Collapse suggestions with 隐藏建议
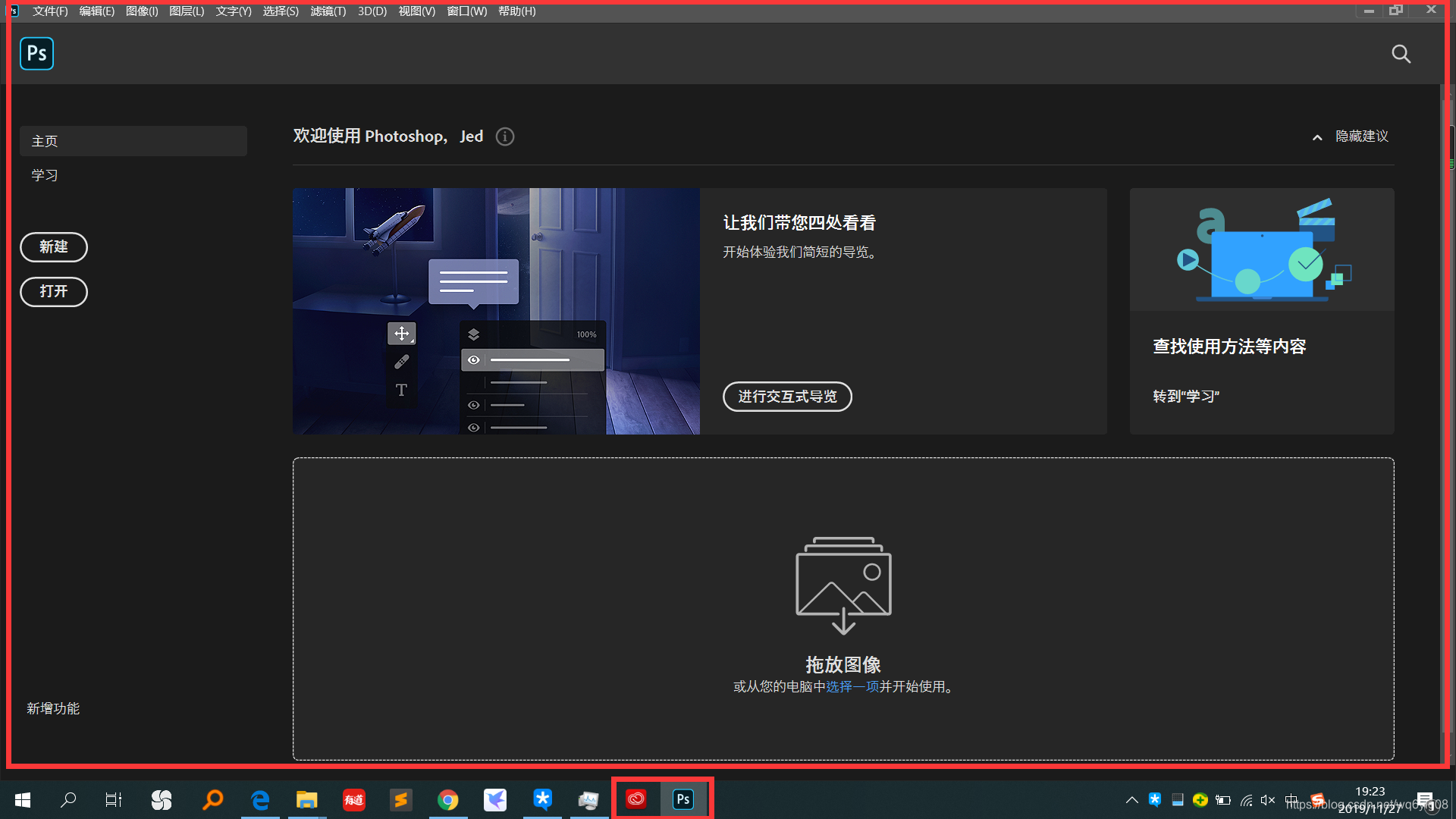 (1351, 136)
